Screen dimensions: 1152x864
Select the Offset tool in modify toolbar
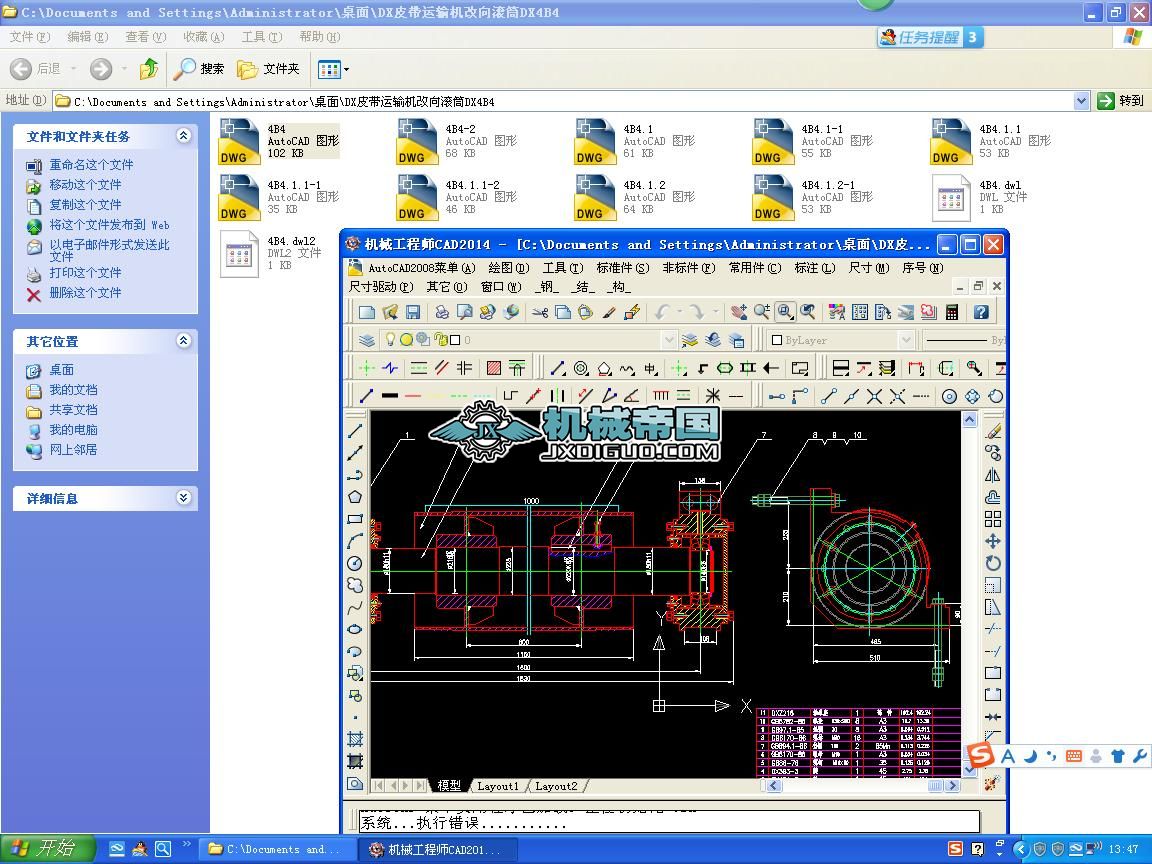pos(993,497)
